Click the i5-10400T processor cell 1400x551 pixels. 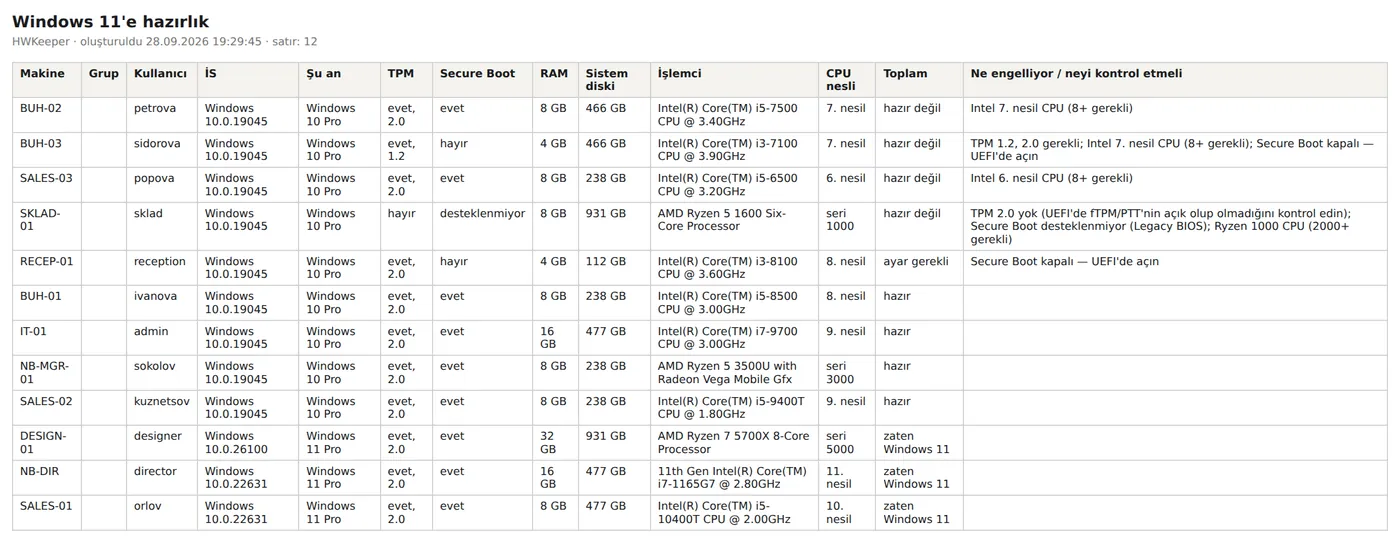(x=735, y=513)
